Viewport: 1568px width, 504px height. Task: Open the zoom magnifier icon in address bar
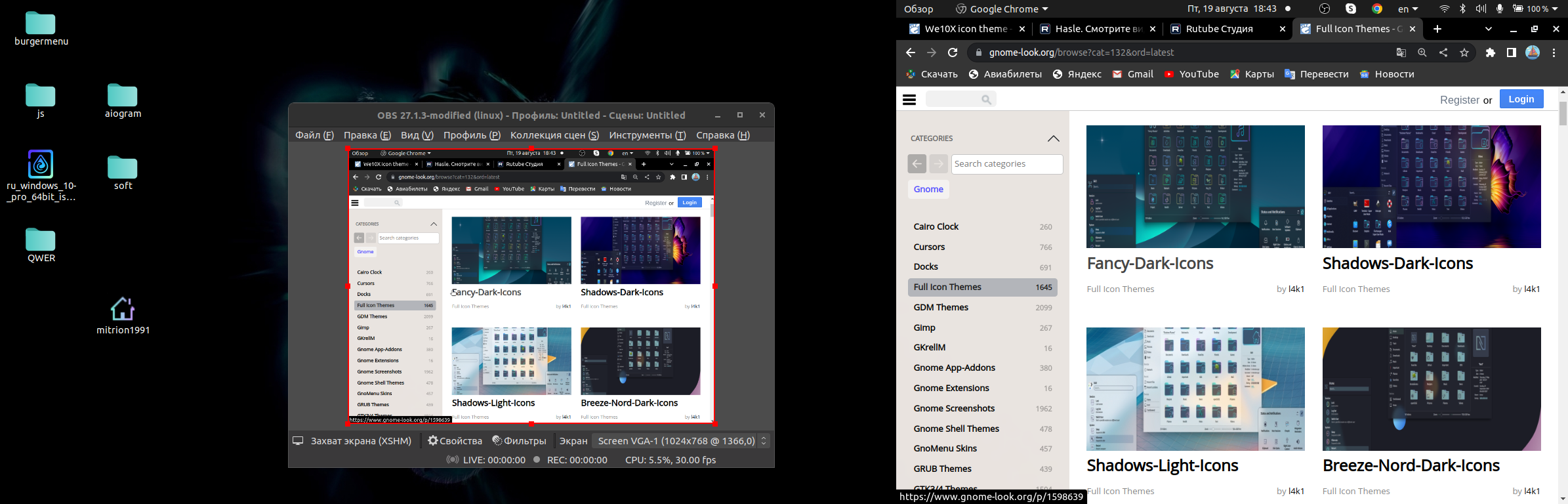[x=1422, y=52]
